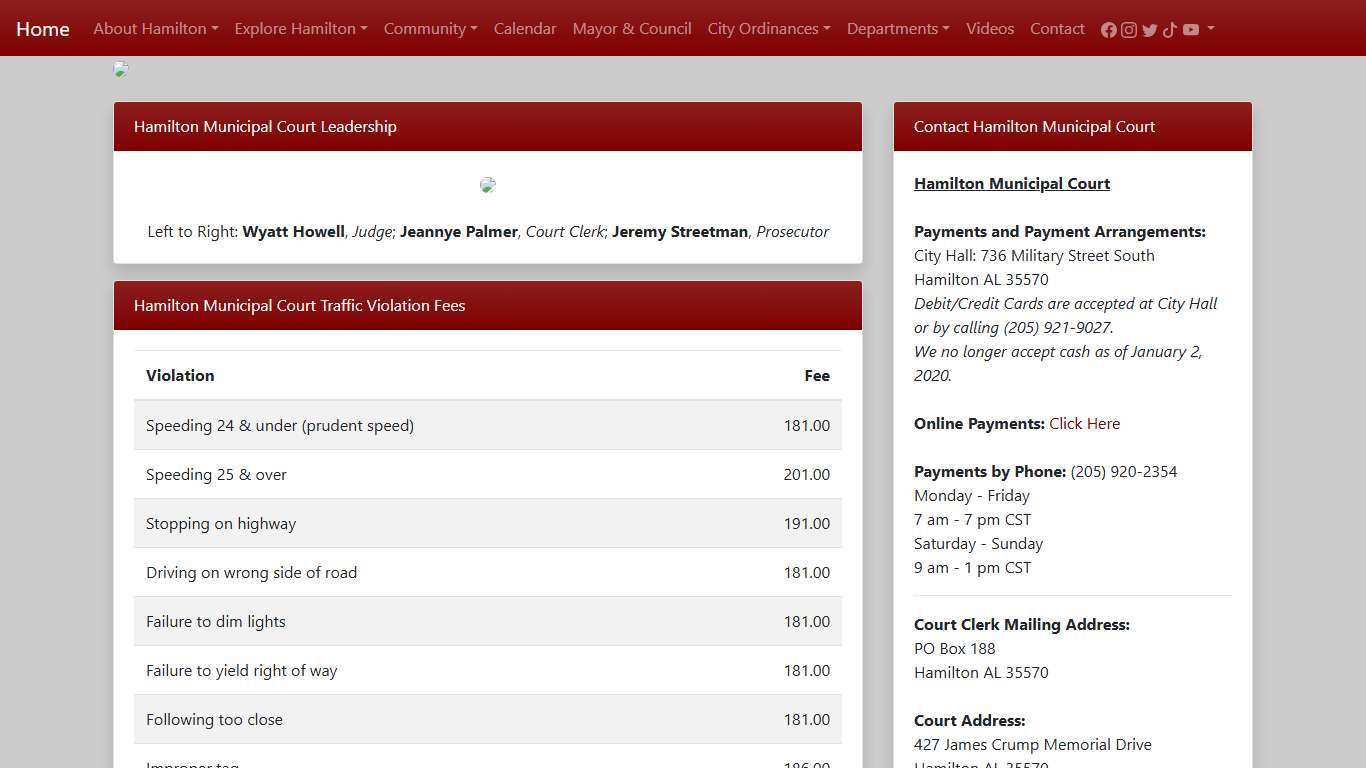Open the City Ordinances dropdown
Screen dimensions: 1366x768
(768, 29)
